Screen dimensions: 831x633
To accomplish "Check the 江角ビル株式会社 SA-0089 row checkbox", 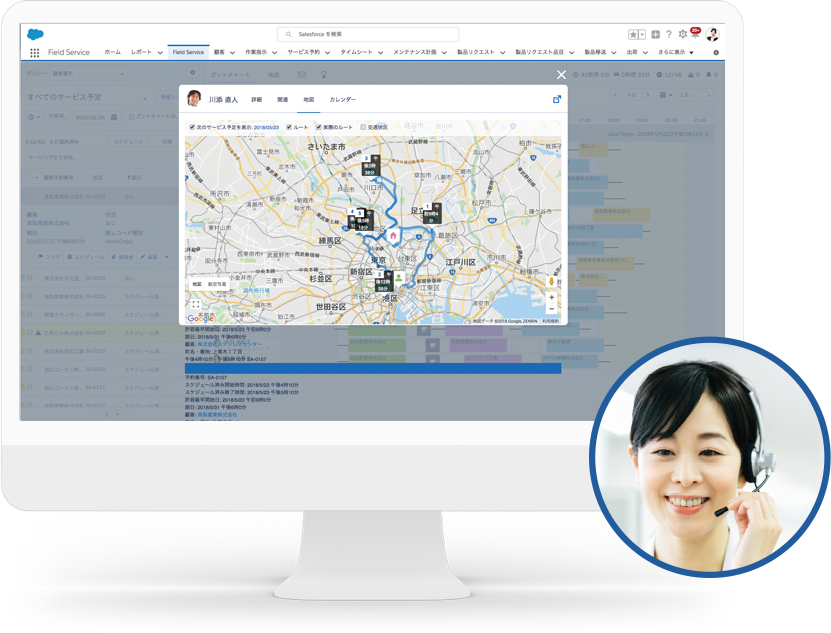I will click(30, 332).
